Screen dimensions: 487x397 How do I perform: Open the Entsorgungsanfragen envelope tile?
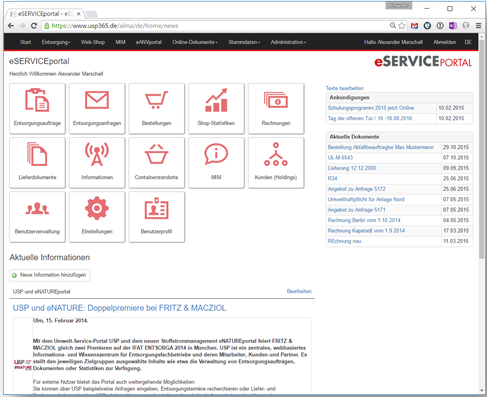(97, 109)
